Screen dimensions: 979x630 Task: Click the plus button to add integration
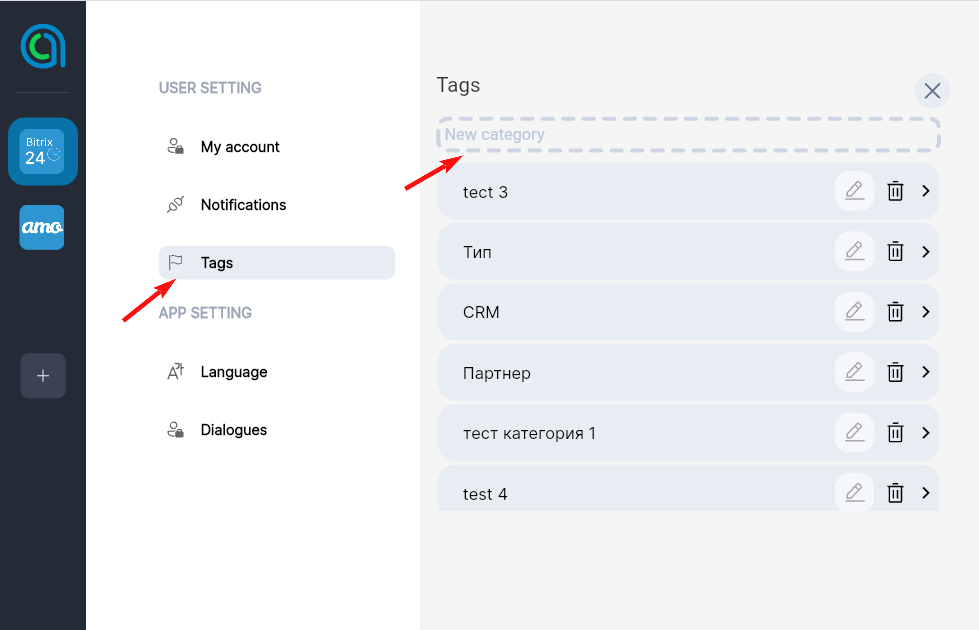[43, 376]
